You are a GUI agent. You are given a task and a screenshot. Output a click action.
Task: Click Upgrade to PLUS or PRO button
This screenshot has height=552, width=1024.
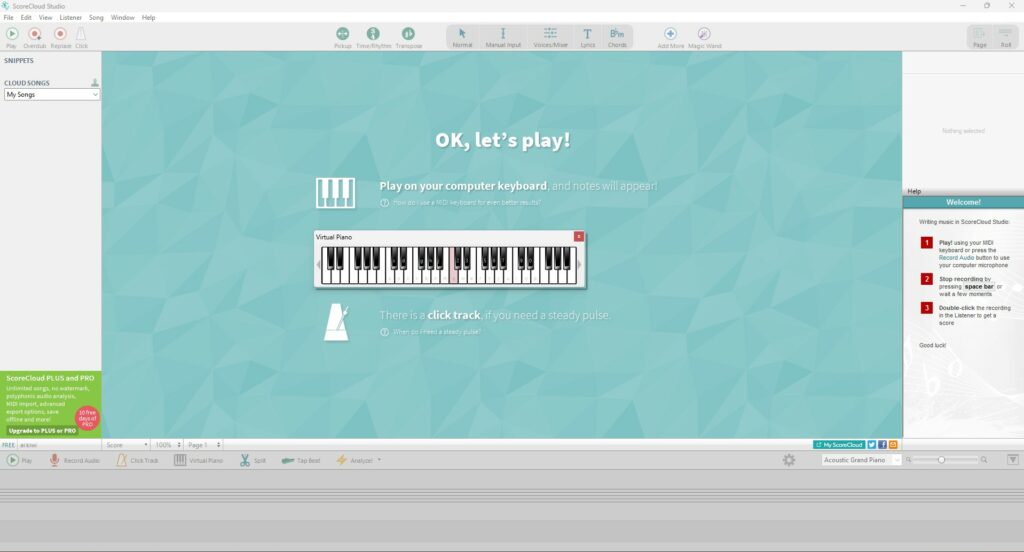click(x=43, y=431)
